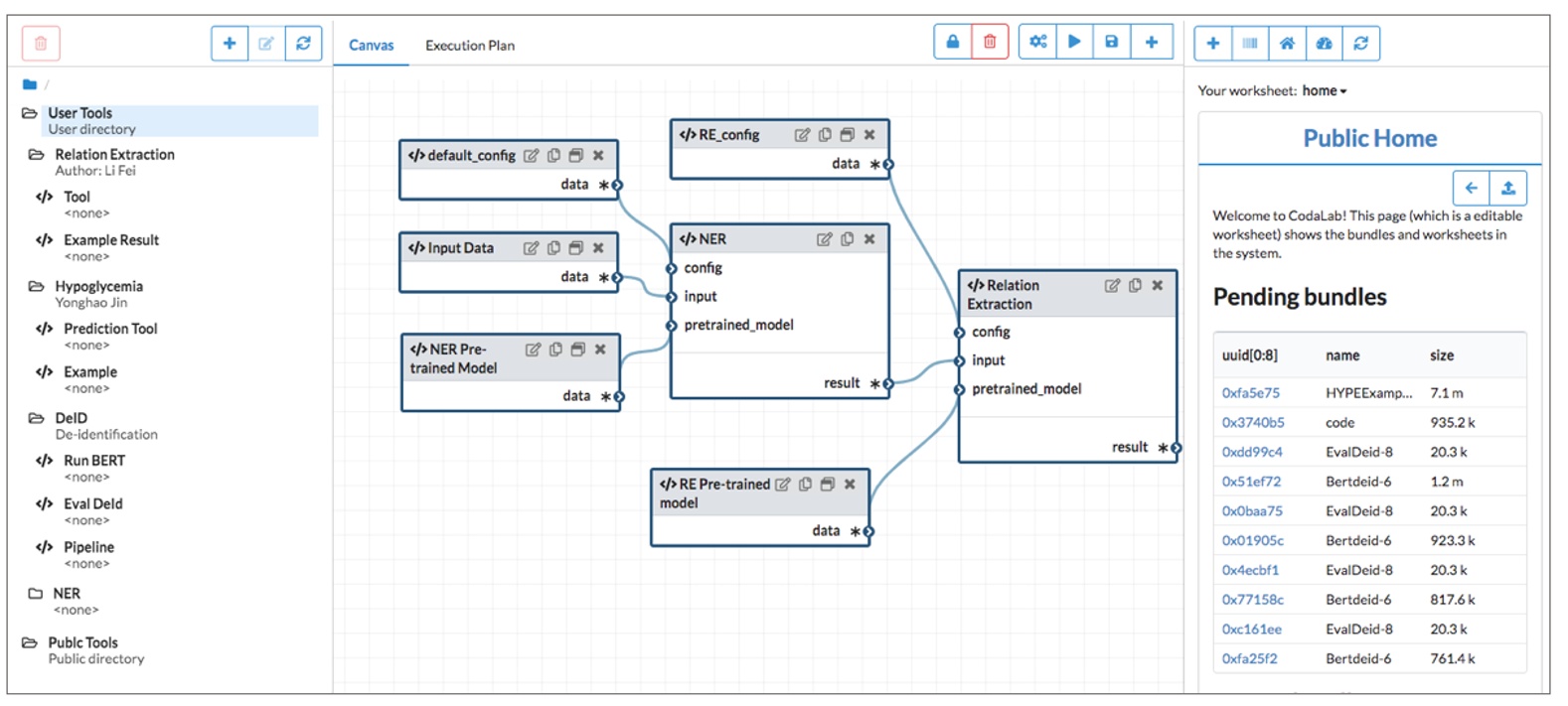This screenshot has width=1568, height=706.
Task: Switch to the Execution Plan tab
Action: point(469,46)
